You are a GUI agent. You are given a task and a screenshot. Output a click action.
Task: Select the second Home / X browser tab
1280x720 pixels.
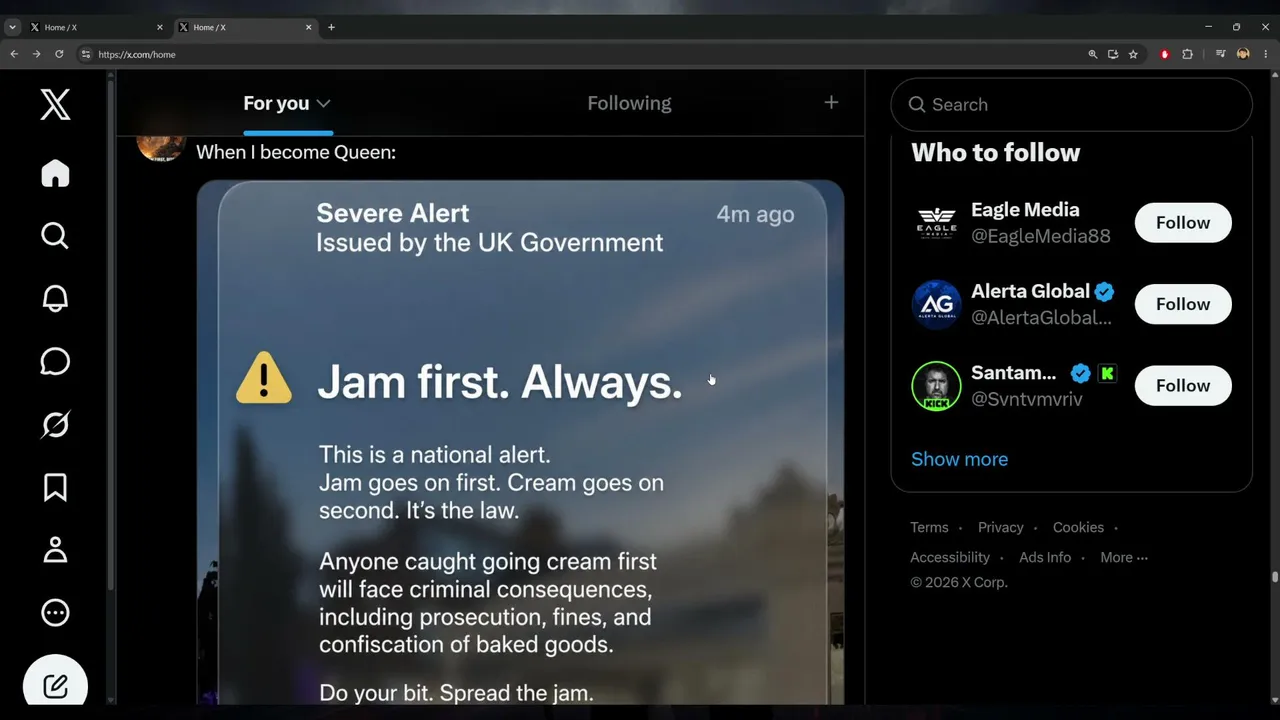245,27
